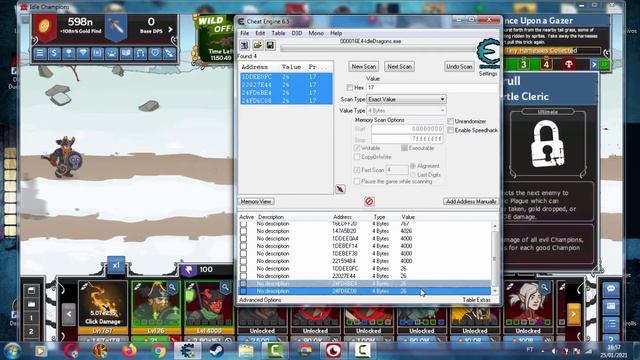Select the Alignment radio button

[413, 166]
